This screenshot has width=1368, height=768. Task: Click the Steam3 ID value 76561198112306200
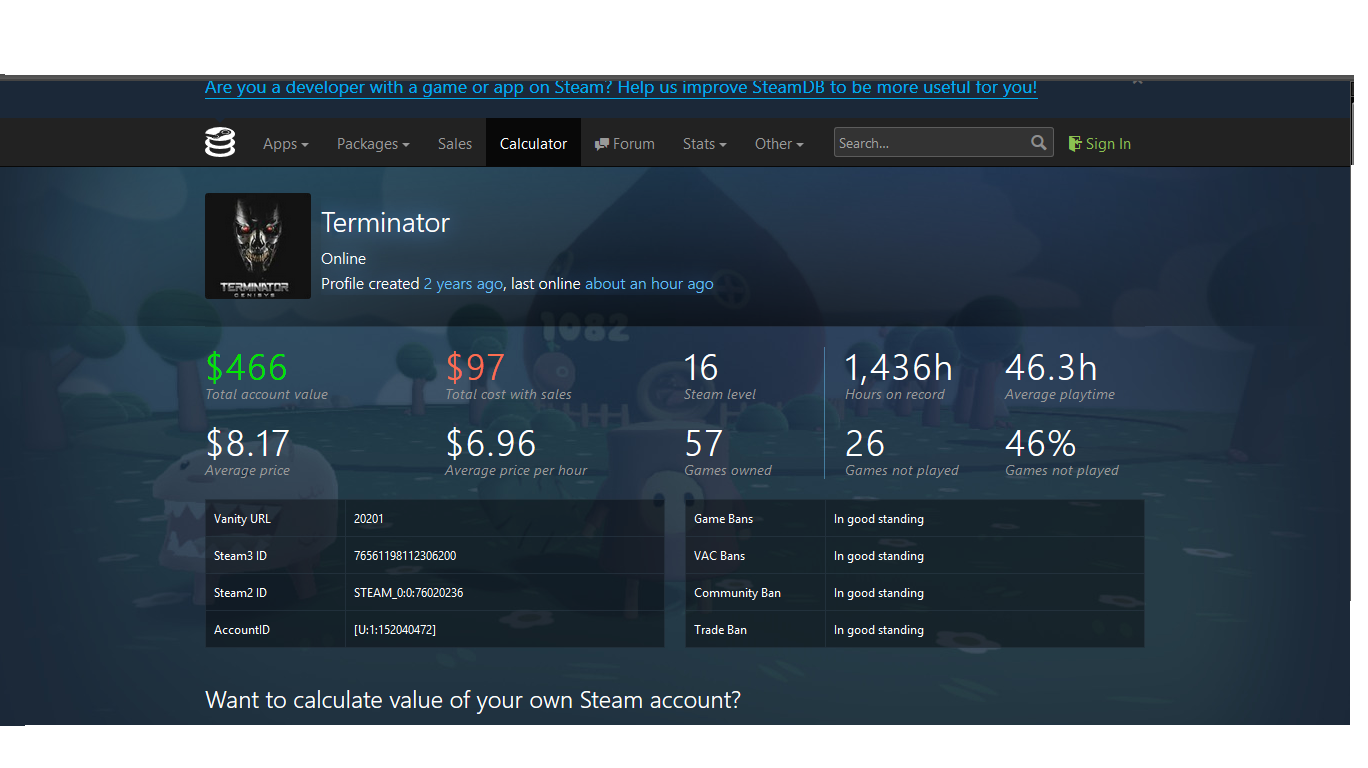(405, 556)
